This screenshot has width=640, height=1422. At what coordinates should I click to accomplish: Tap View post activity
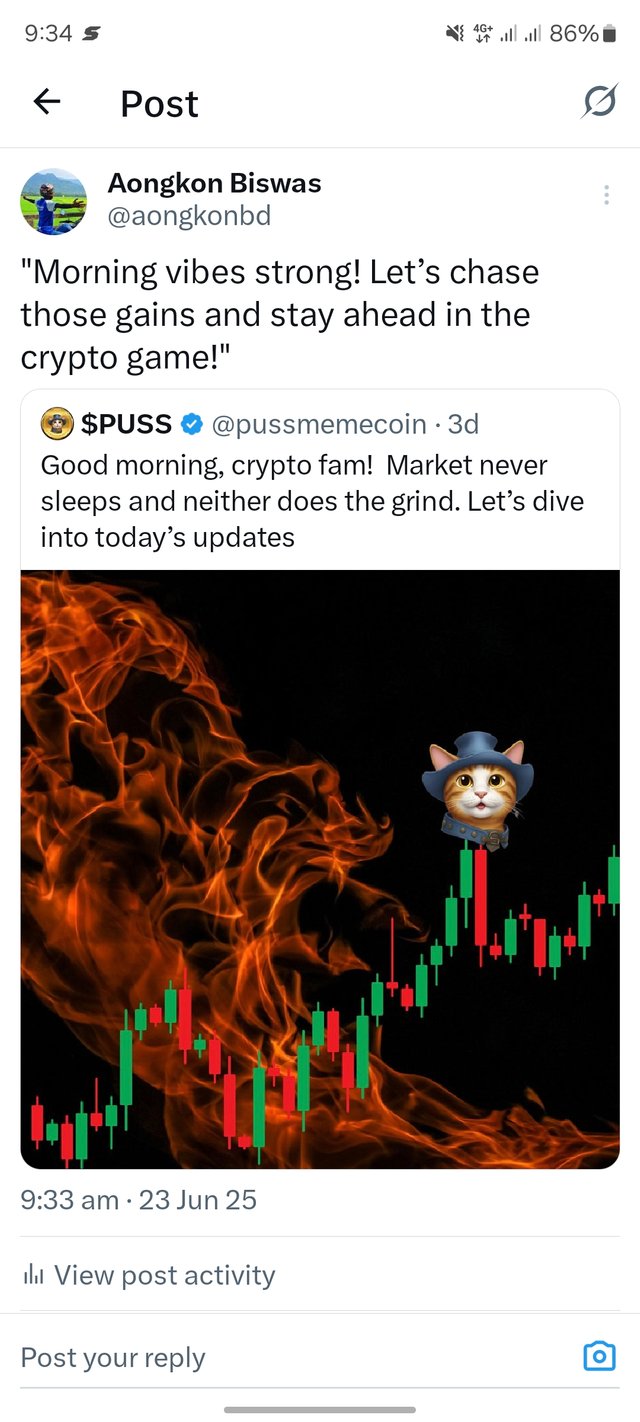click(x=164, y=1275)
